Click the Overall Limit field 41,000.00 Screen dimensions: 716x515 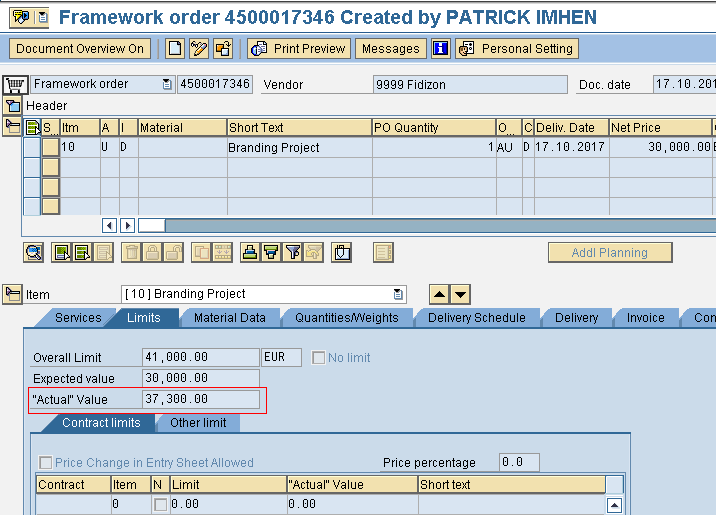[x=201, y=357]
